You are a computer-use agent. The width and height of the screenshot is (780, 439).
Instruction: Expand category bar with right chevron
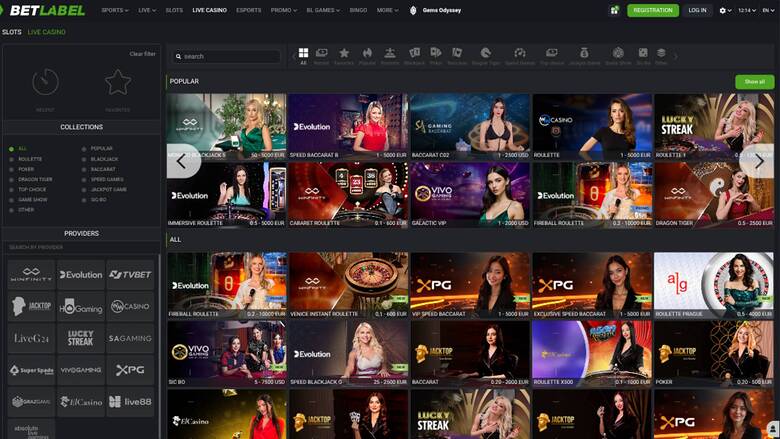676,56
